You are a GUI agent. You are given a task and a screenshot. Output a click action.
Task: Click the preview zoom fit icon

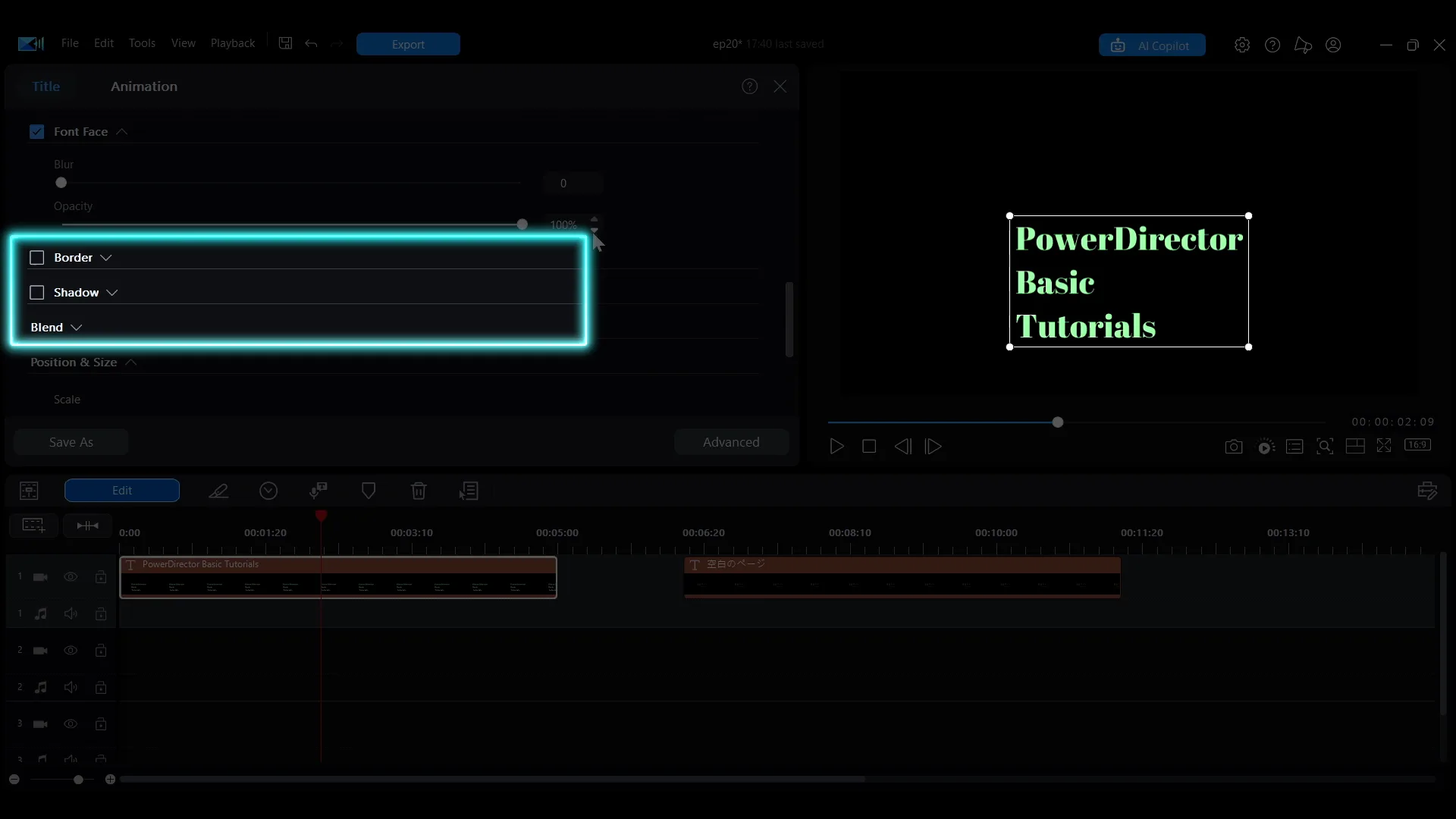1325,447
